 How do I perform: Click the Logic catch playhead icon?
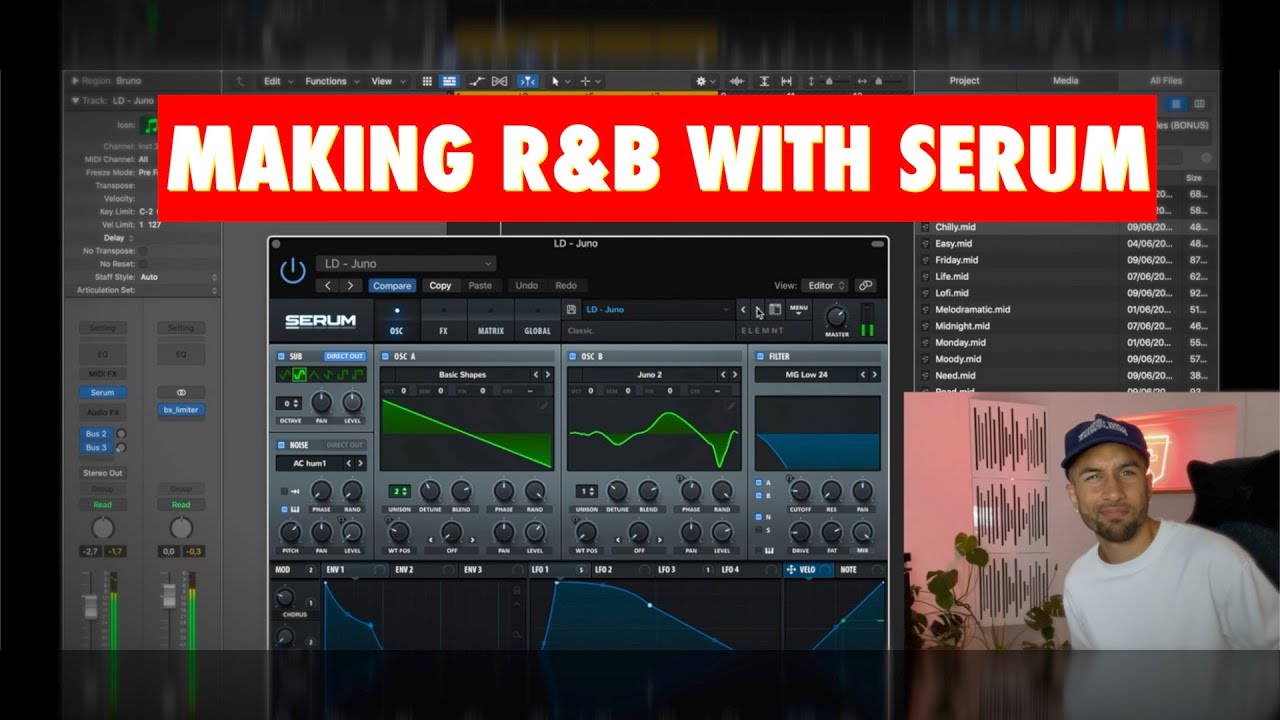[x=528, y=81]
